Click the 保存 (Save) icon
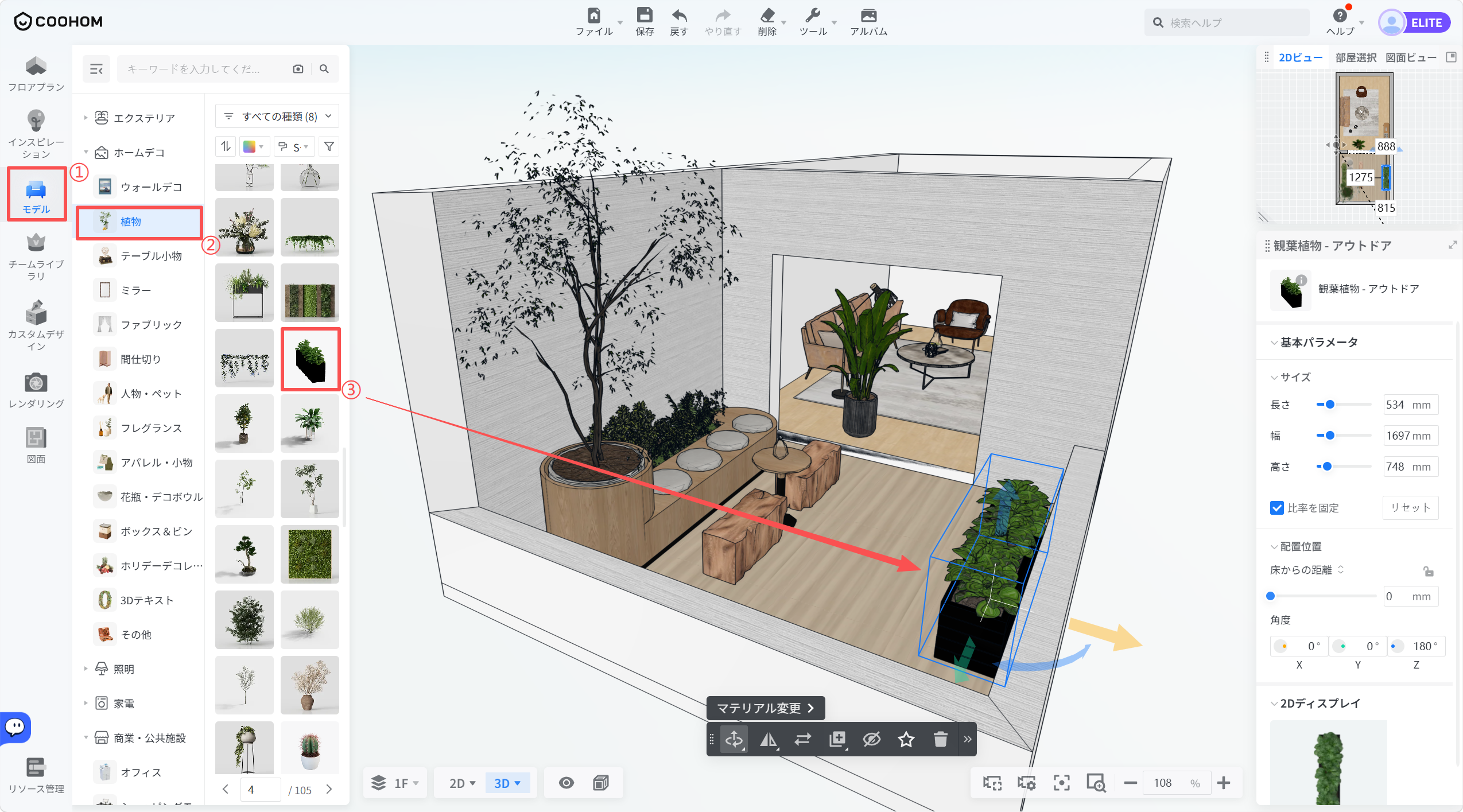The height and width of the screenshot is (812, 1463). click(645, 15)
